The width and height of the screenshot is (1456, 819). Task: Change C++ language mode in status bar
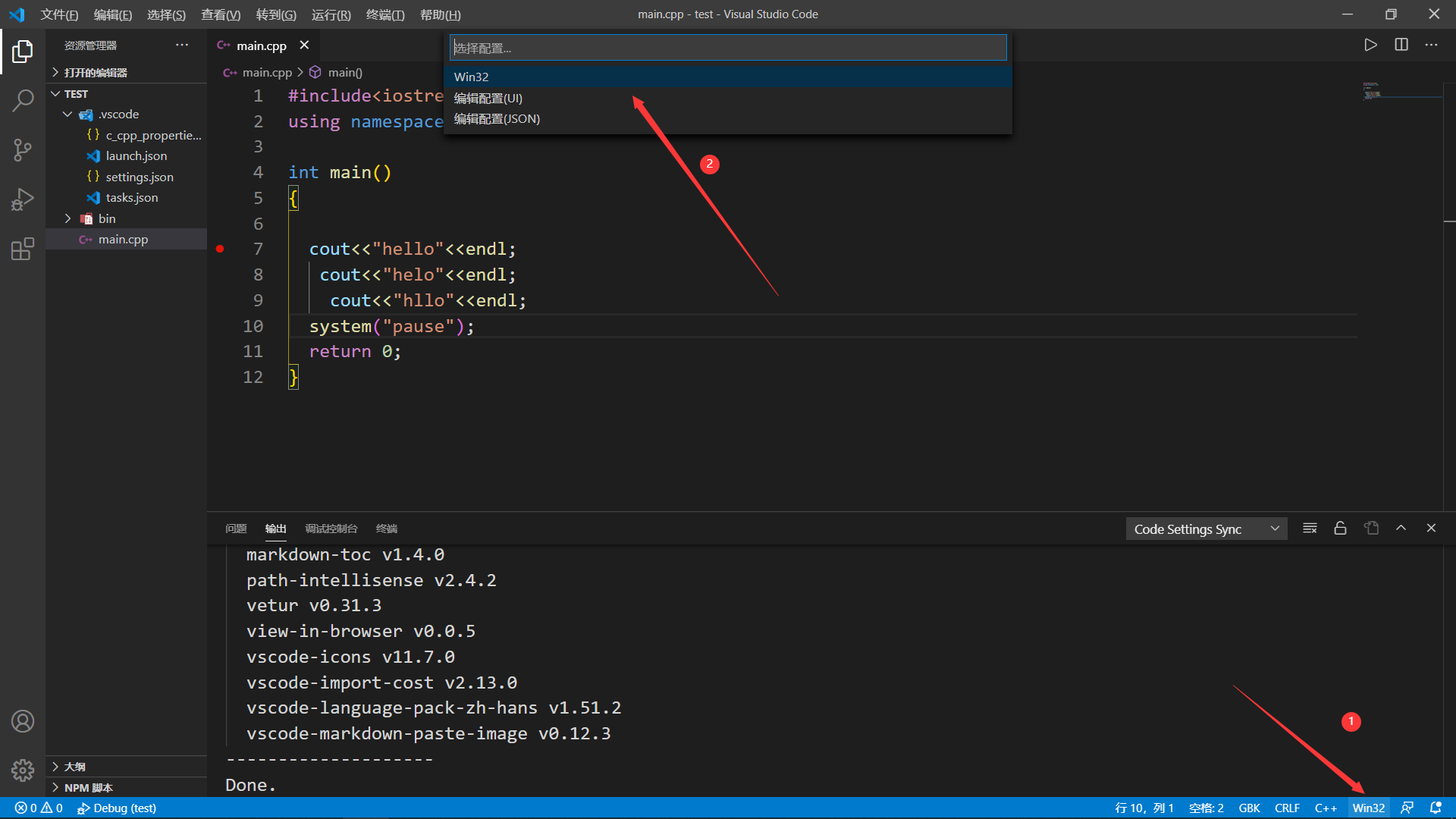pyautogui.click(x=1326, y=808)
